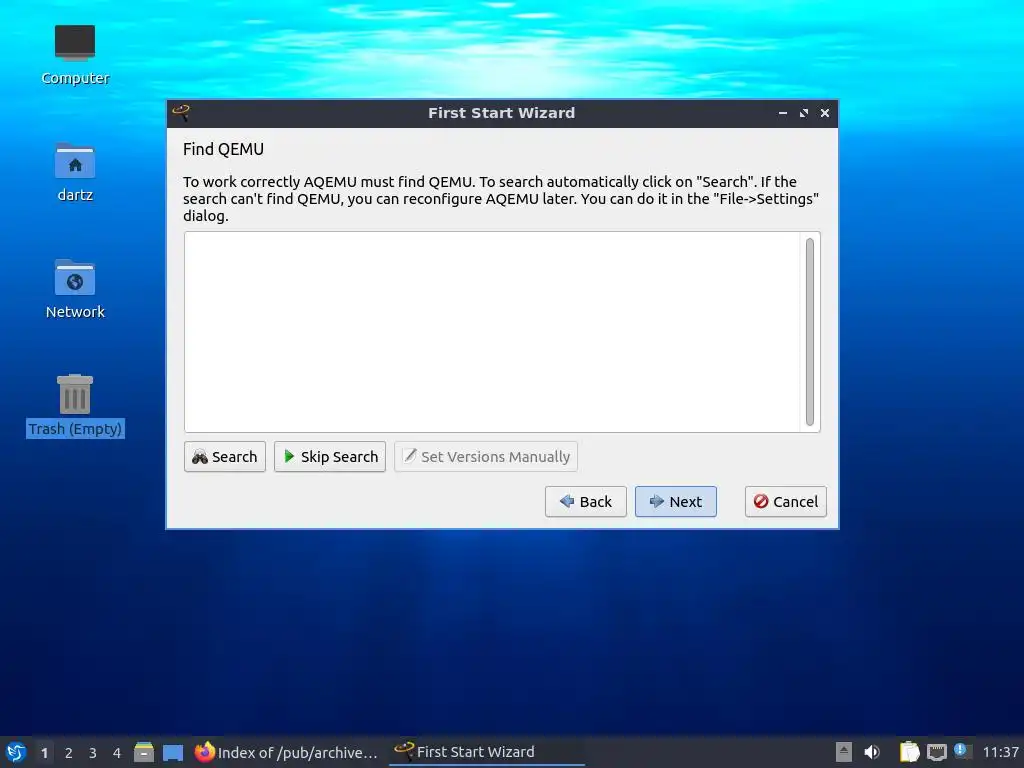
Task: Click Skip Search button
Action: 330,456
